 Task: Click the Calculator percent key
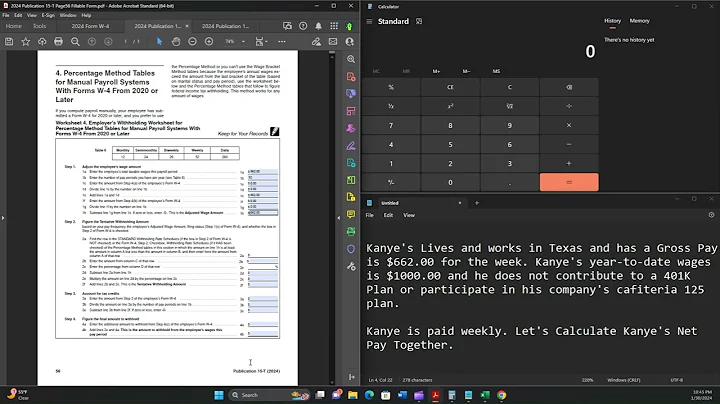[391, 87]
